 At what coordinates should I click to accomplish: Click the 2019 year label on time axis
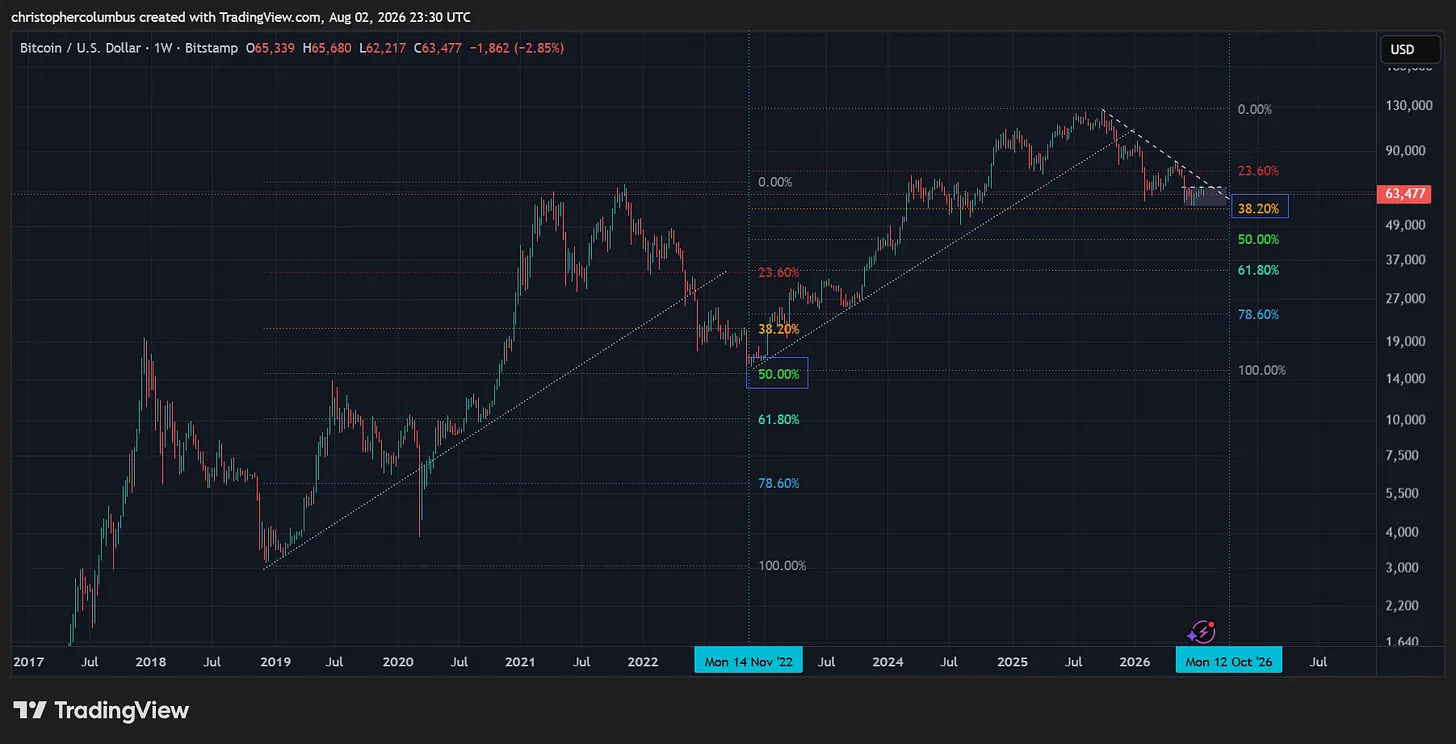[x=274, y=661]
